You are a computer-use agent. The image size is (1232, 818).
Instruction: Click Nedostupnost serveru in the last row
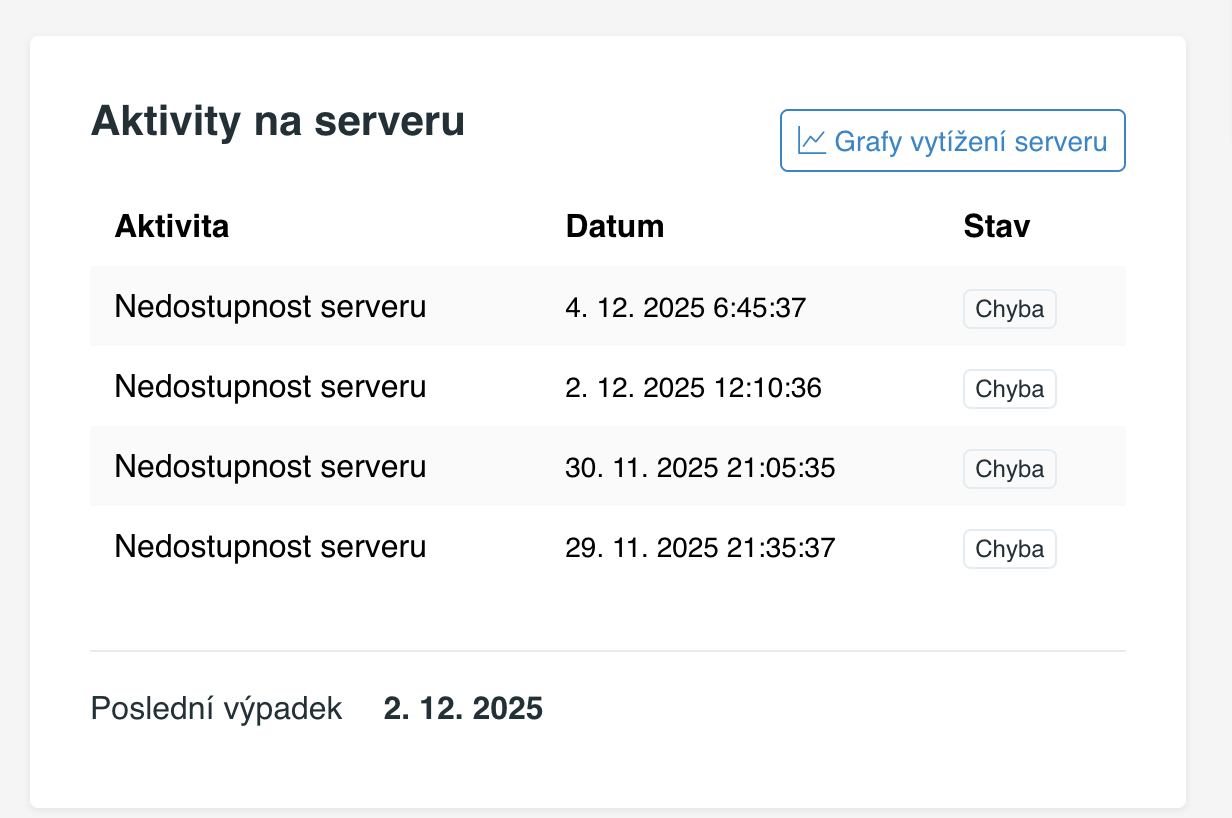270,547
